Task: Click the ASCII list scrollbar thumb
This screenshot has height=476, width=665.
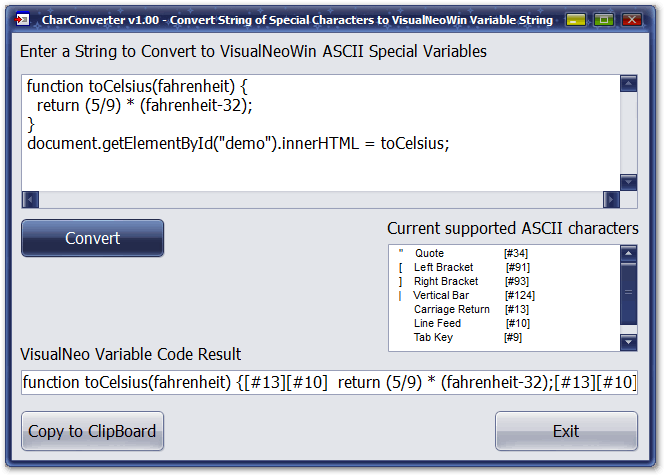Action: (x=629, y=293)
